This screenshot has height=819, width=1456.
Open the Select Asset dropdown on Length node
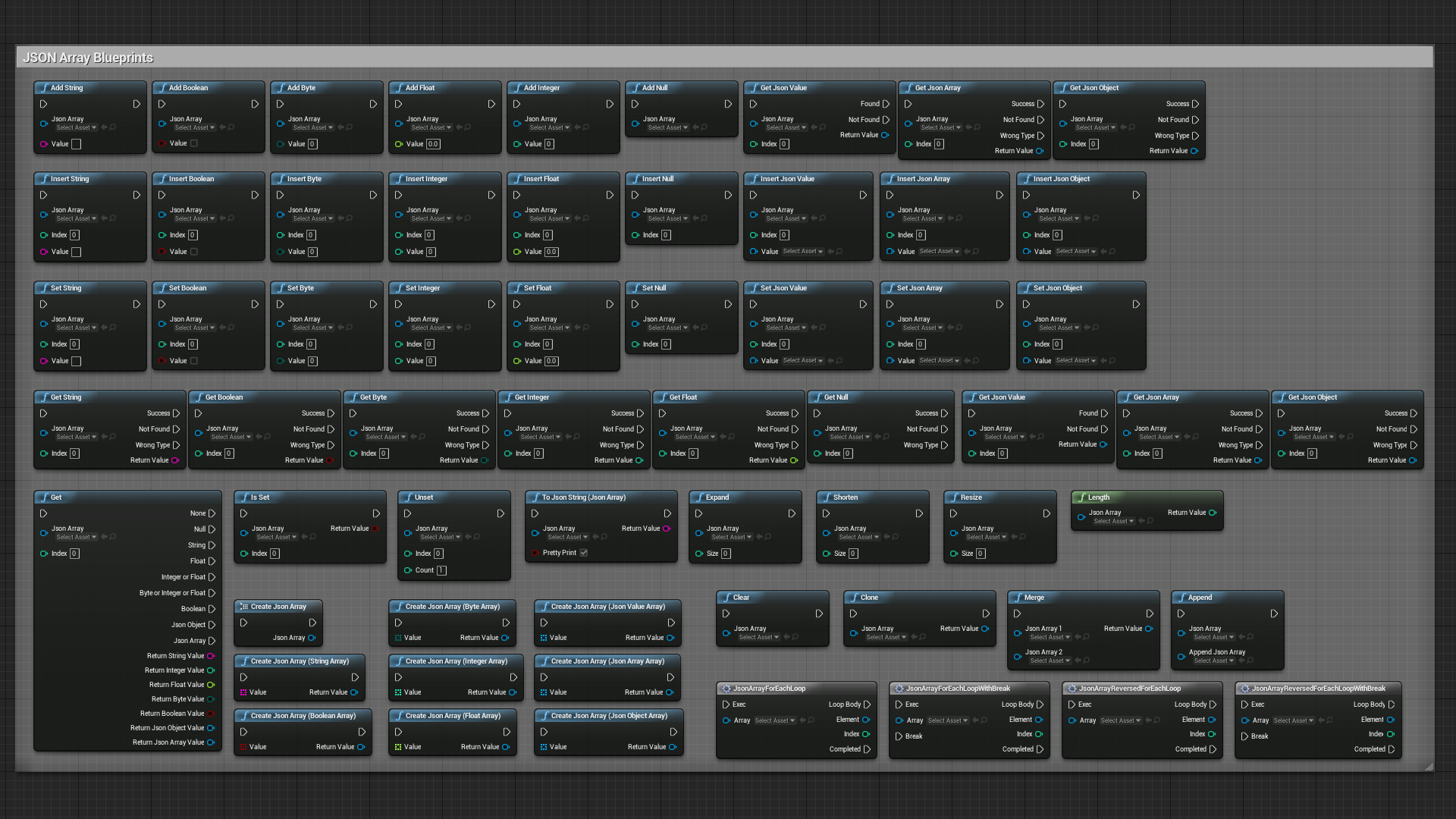[x=1113, y=521]
